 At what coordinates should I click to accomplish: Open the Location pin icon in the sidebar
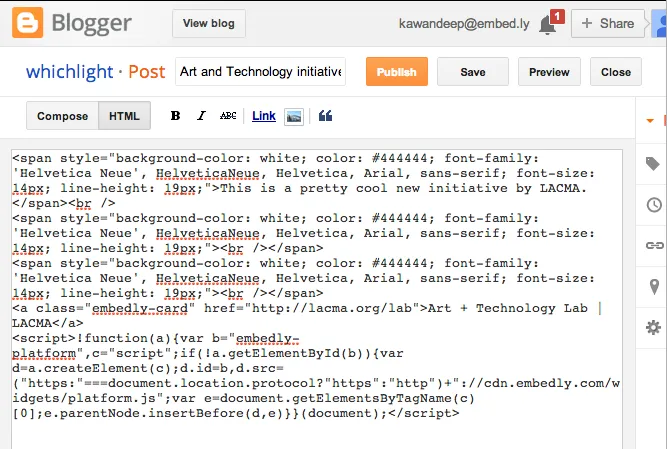pos(654,287)
